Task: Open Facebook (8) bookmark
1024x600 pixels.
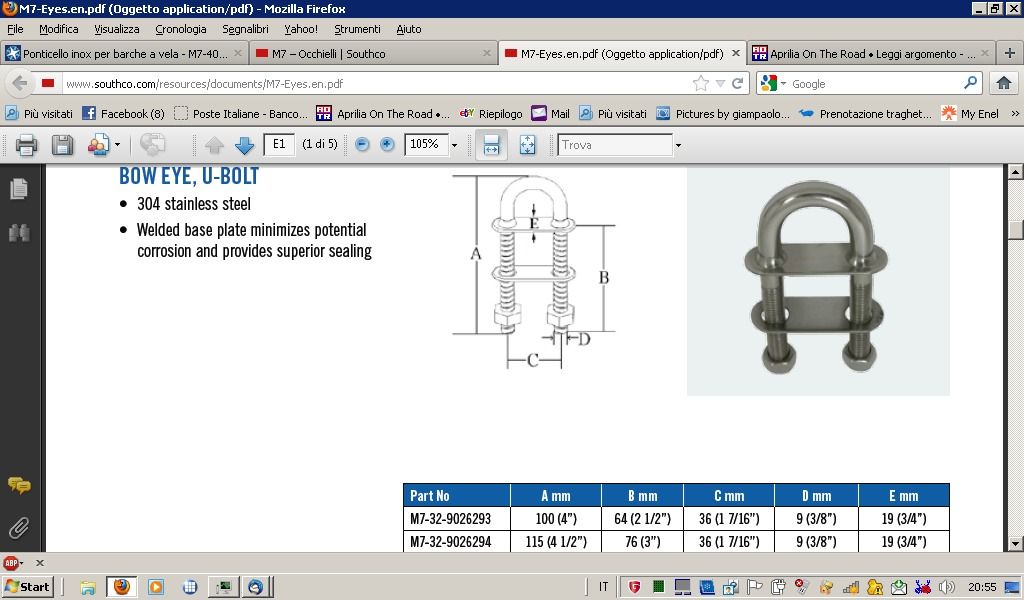Action: point(123,114)
